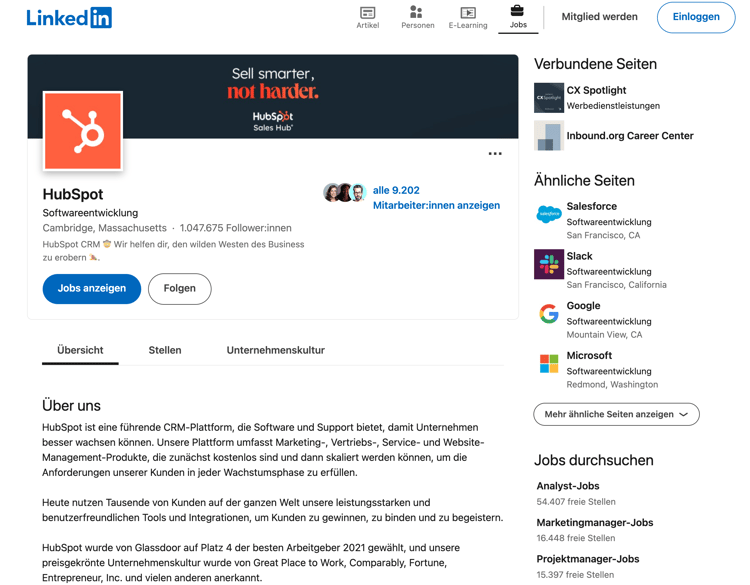This screenshot has width=750, height=585.
Task: Click the Redmond, Washington text
Action: click(x=612, y=385)
